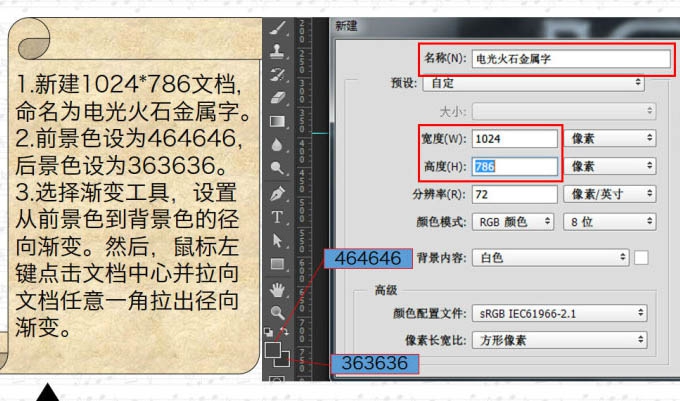This screenshot has width=680, height=401.
Task: Open 颜色配置文件 sRGB IEC61966-2.1 dropdown
Action: (x=559, y=313)
